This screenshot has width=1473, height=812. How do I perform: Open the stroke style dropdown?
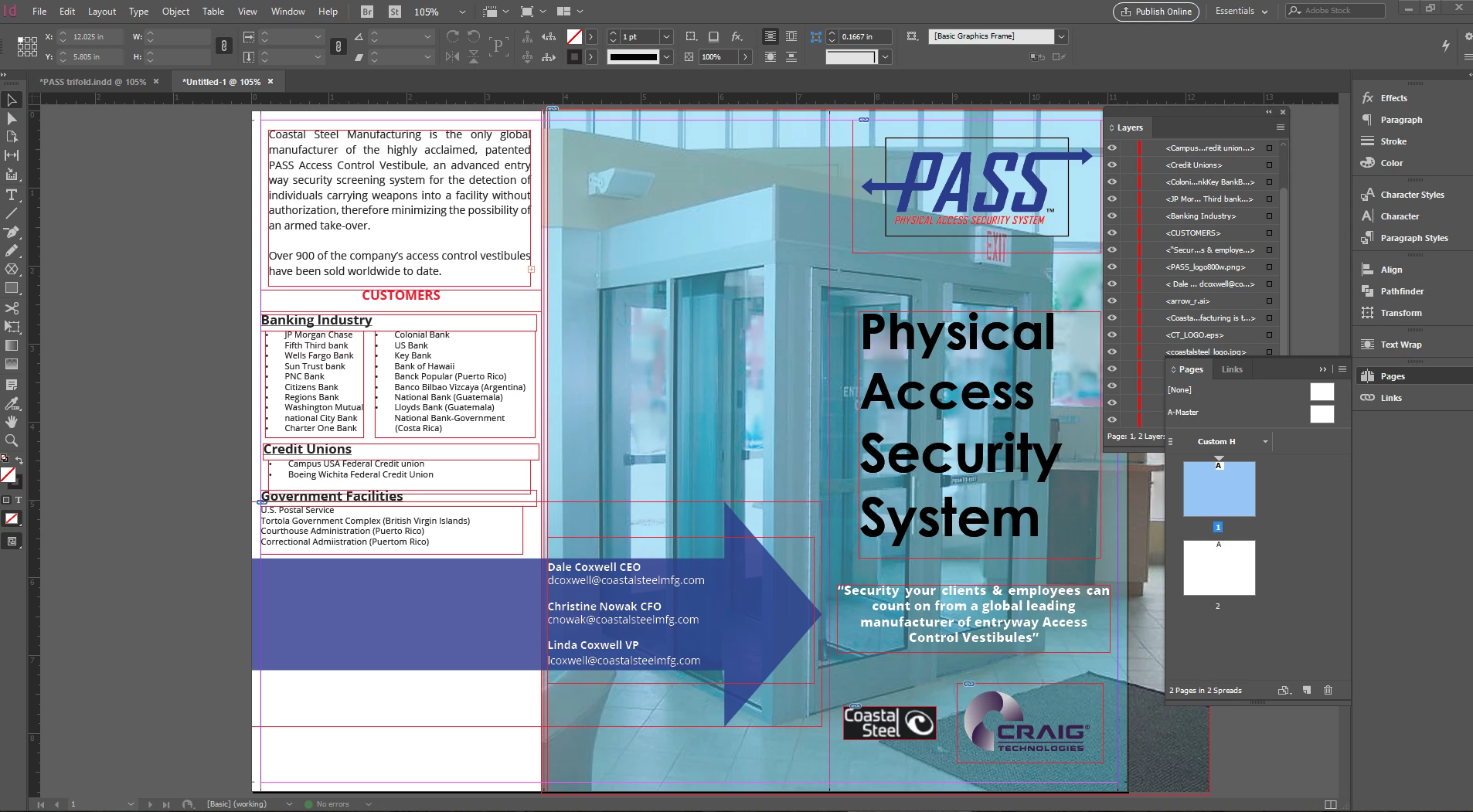(x=667, y=56)
